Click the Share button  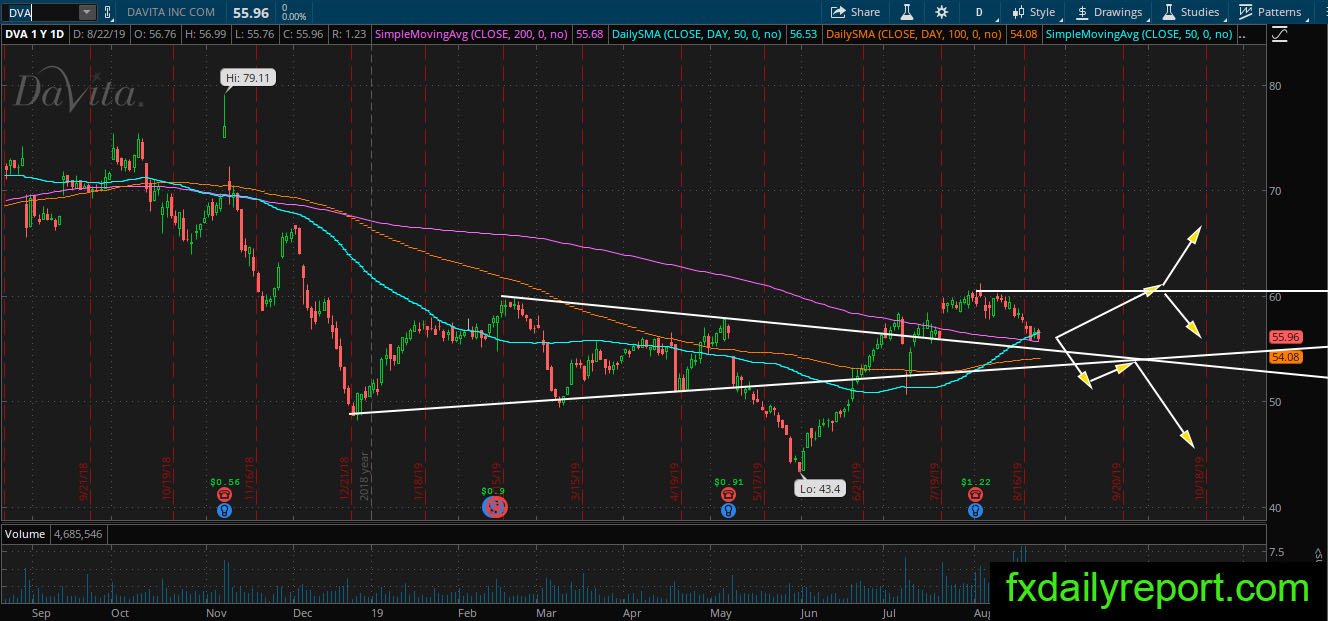[856, 12]
